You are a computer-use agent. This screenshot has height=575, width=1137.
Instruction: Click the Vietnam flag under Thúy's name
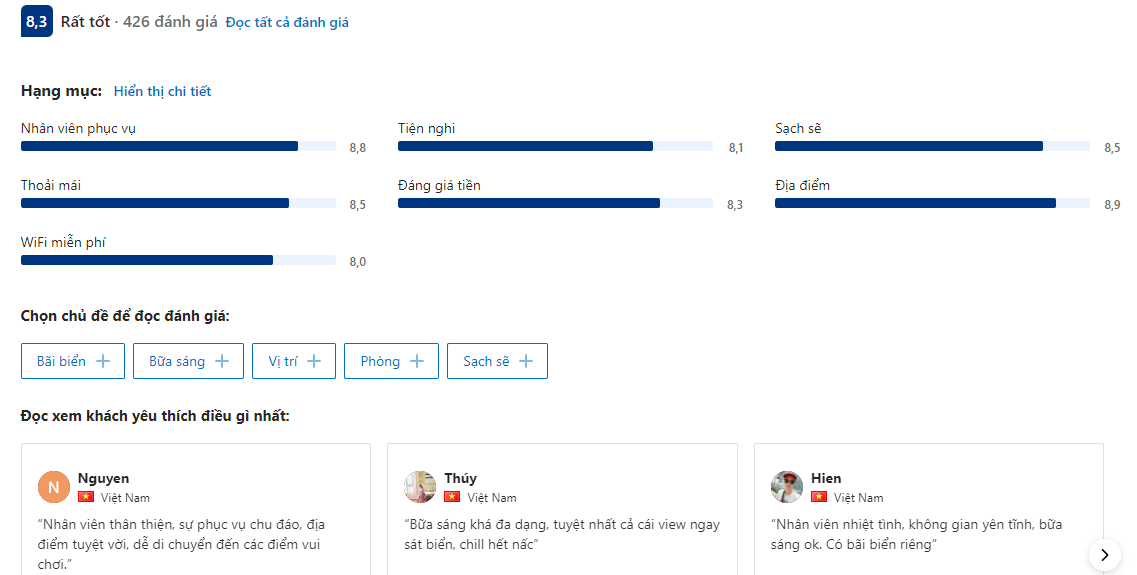click(x=452, y=497)
